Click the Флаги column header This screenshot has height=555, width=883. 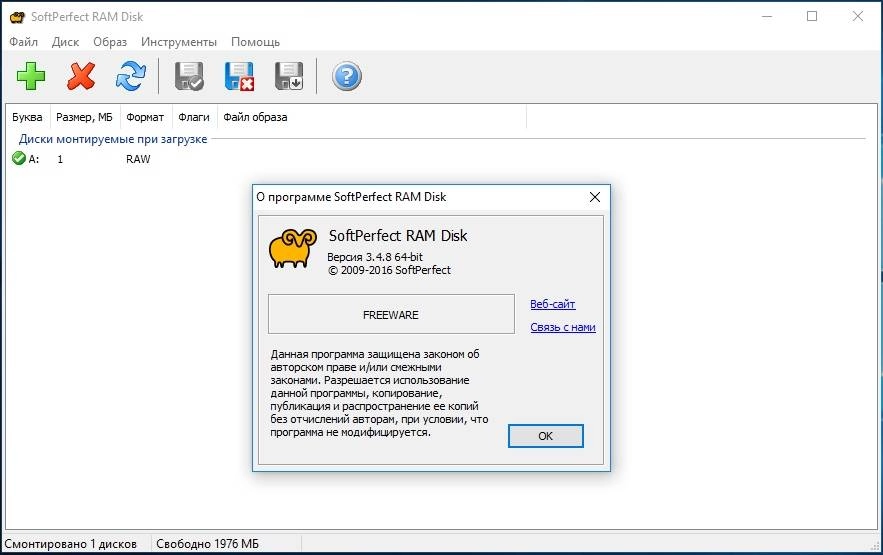click(194, 117)
